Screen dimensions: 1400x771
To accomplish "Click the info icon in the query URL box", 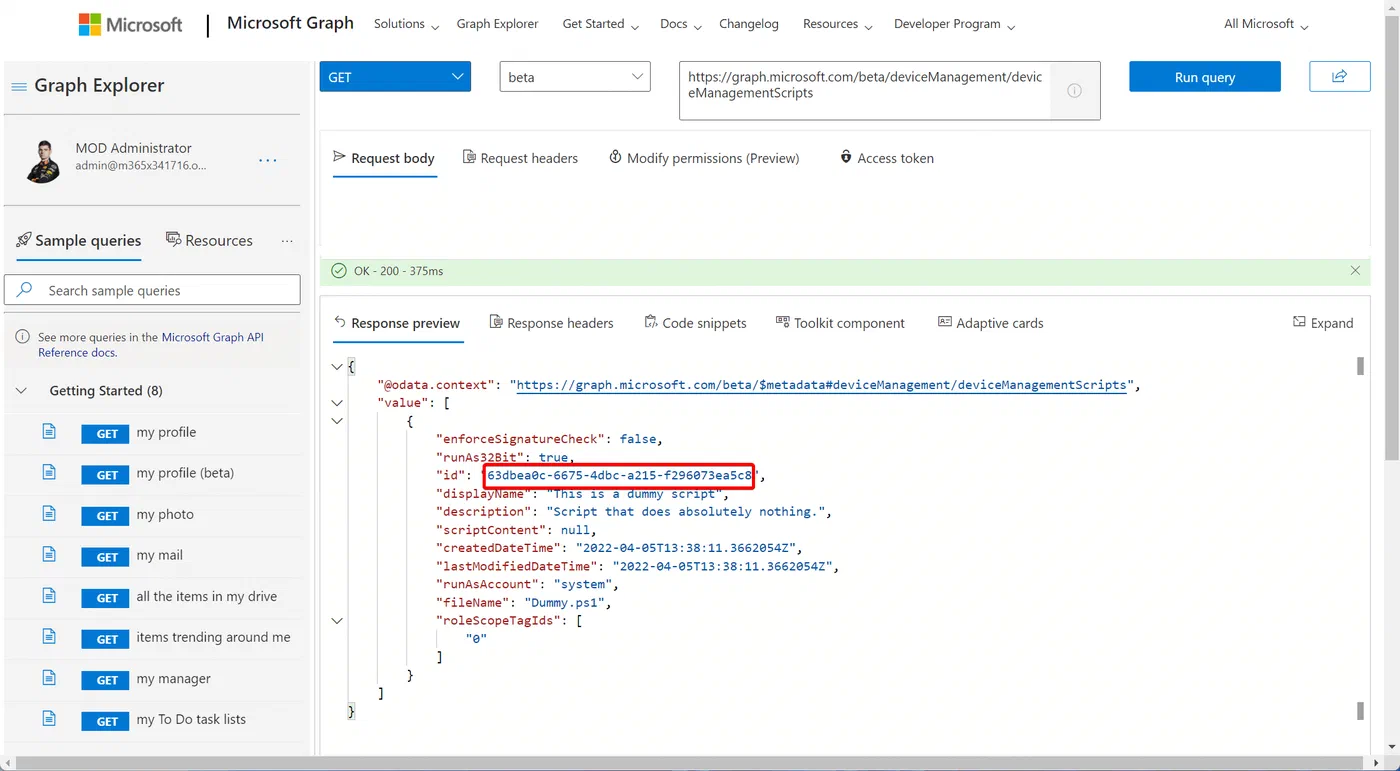I will (1074, 91).
